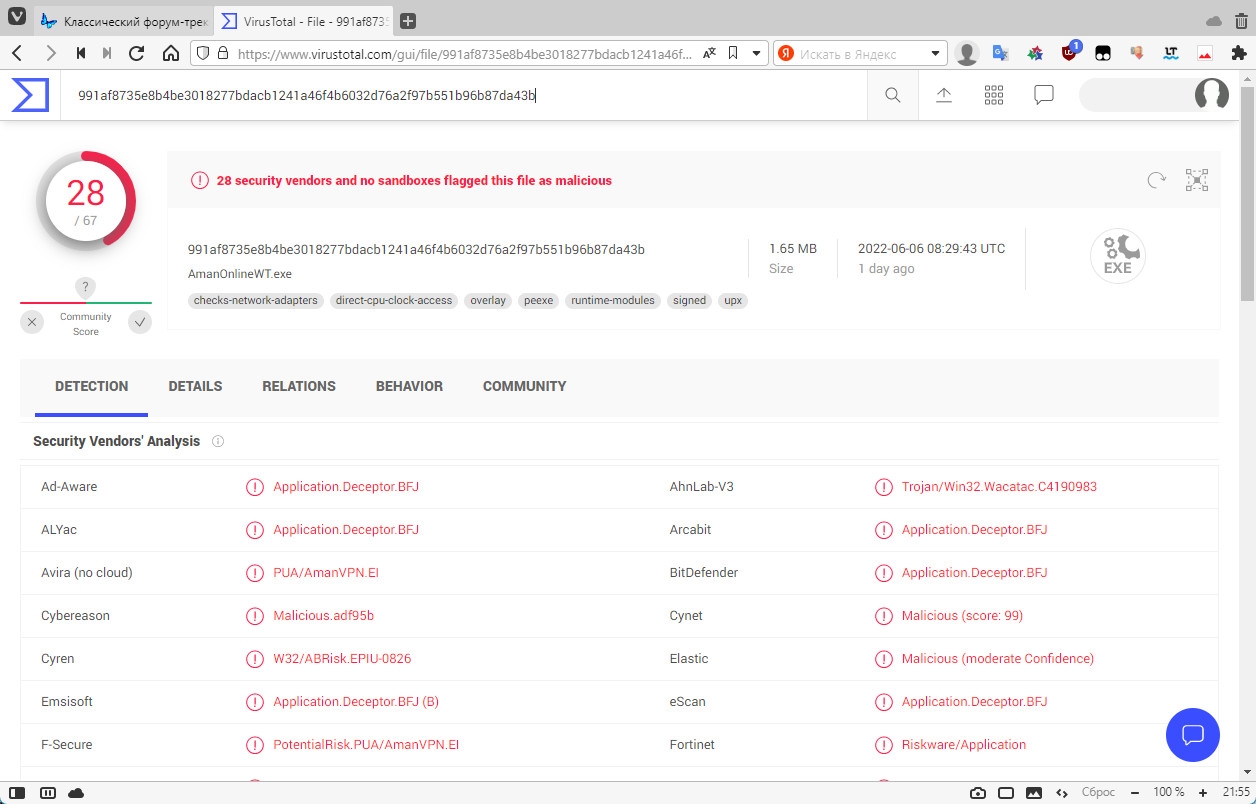1256x804 pixels.
Task: Focus the Yandex search field
Action: point(860,53)
